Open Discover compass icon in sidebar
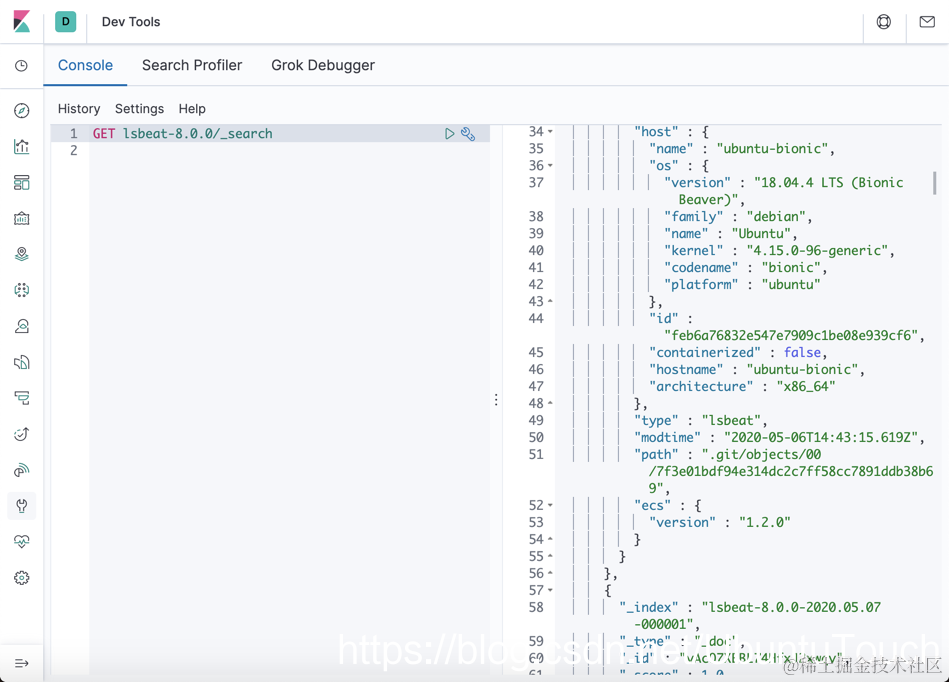The image size is (949, 682). [21, 110]
